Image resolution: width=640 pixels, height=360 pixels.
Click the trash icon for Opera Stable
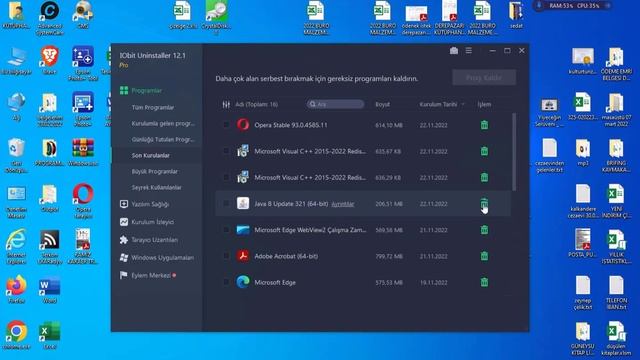pyautogui.click(x=484, y=125)
